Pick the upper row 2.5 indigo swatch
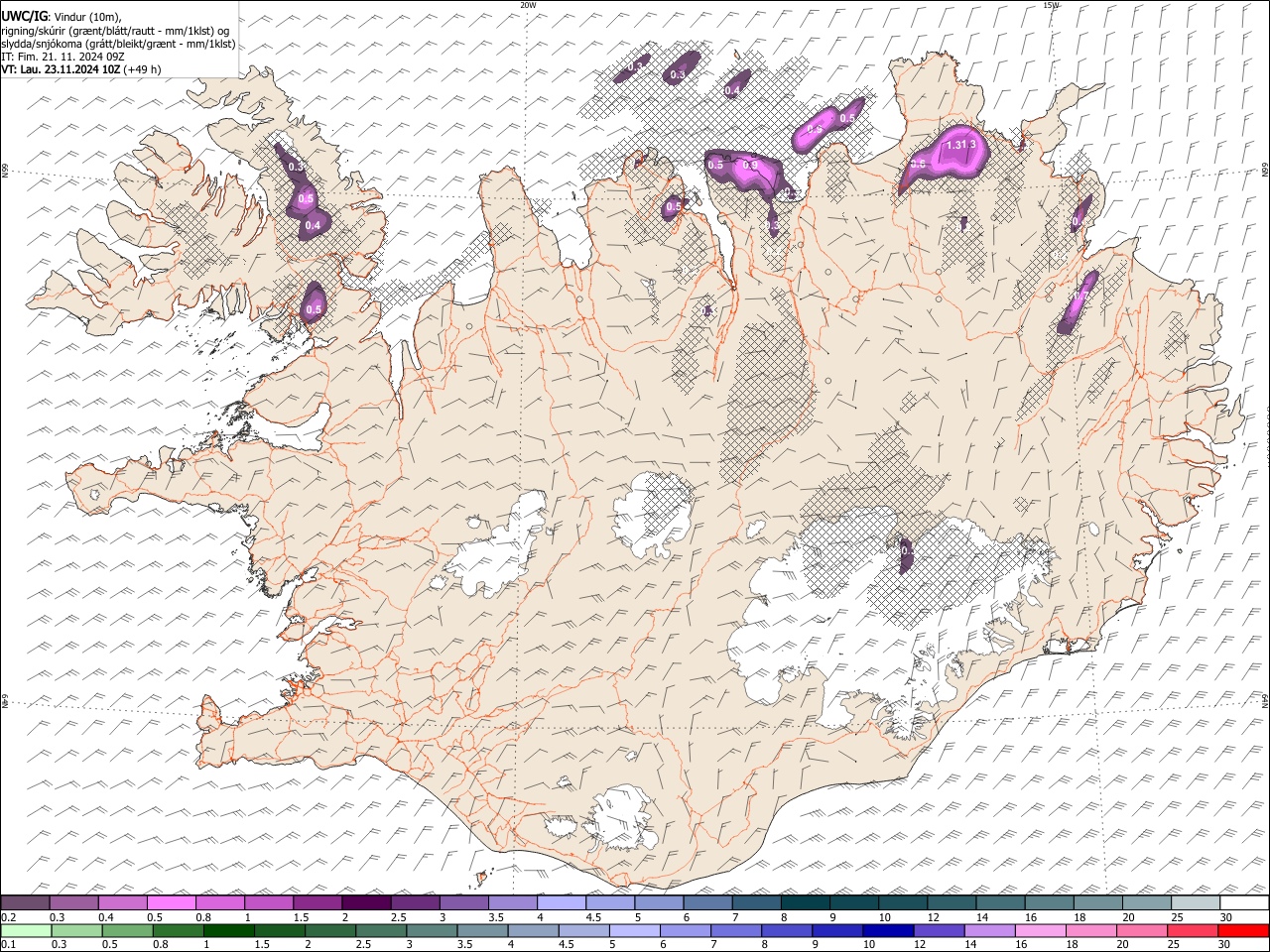The height and width of the screenshot is (952, 1270). [x=415, y=903]
